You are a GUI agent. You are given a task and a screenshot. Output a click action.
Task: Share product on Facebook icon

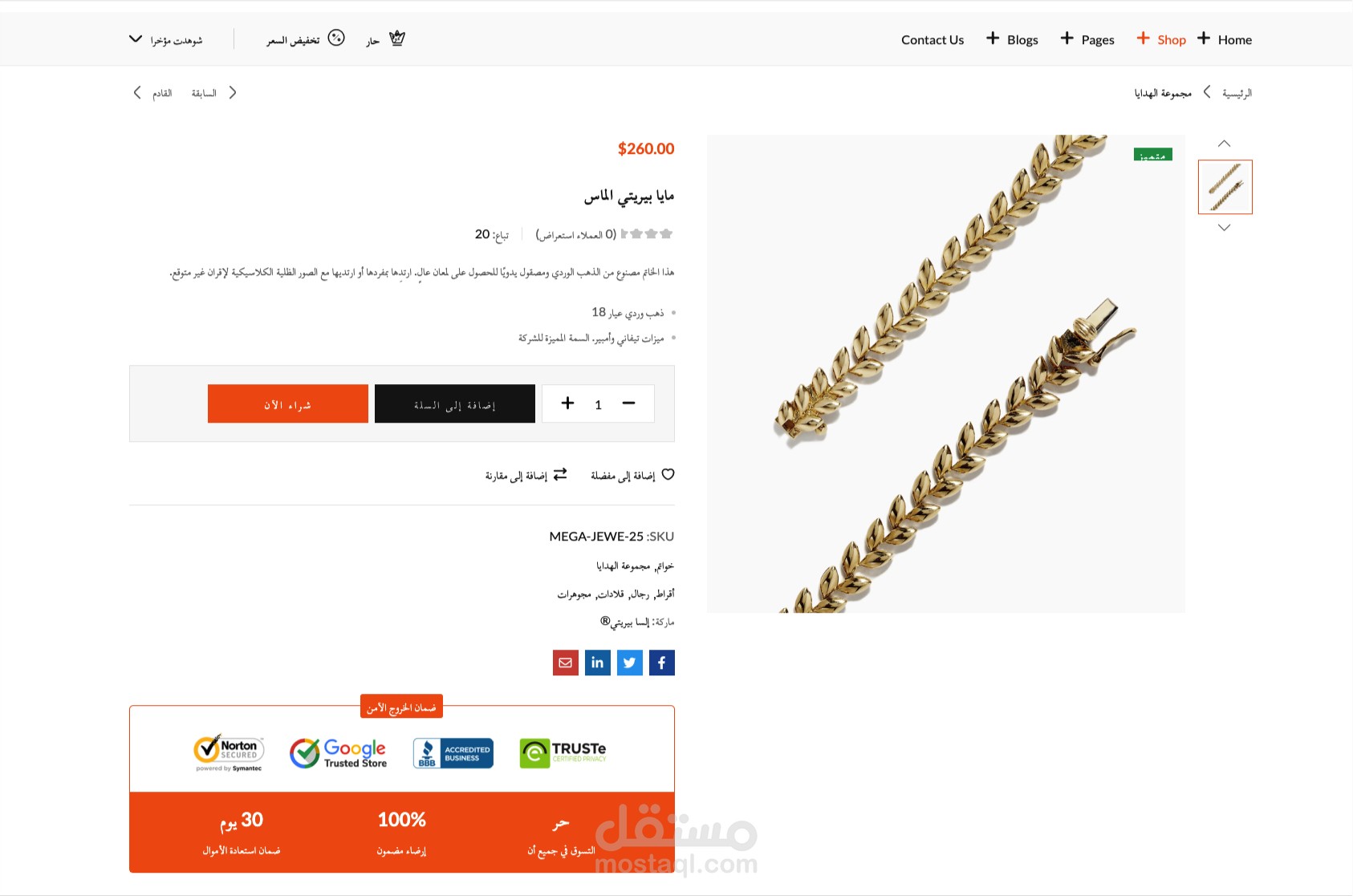[x=661, y=663]
